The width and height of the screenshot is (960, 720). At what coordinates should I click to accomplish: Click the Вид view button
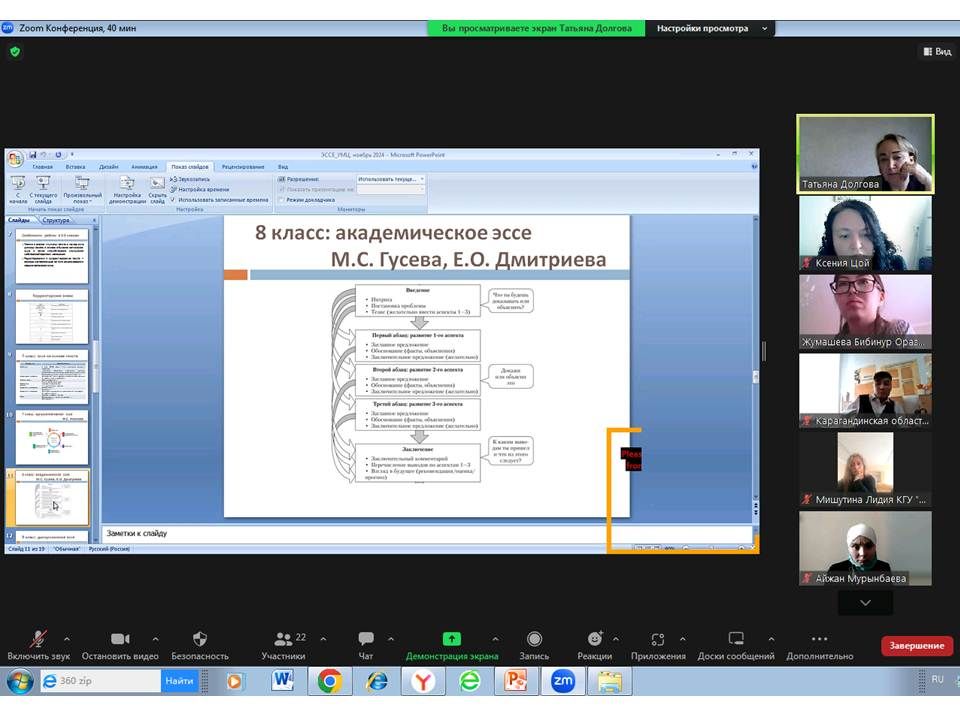point(935,52)
